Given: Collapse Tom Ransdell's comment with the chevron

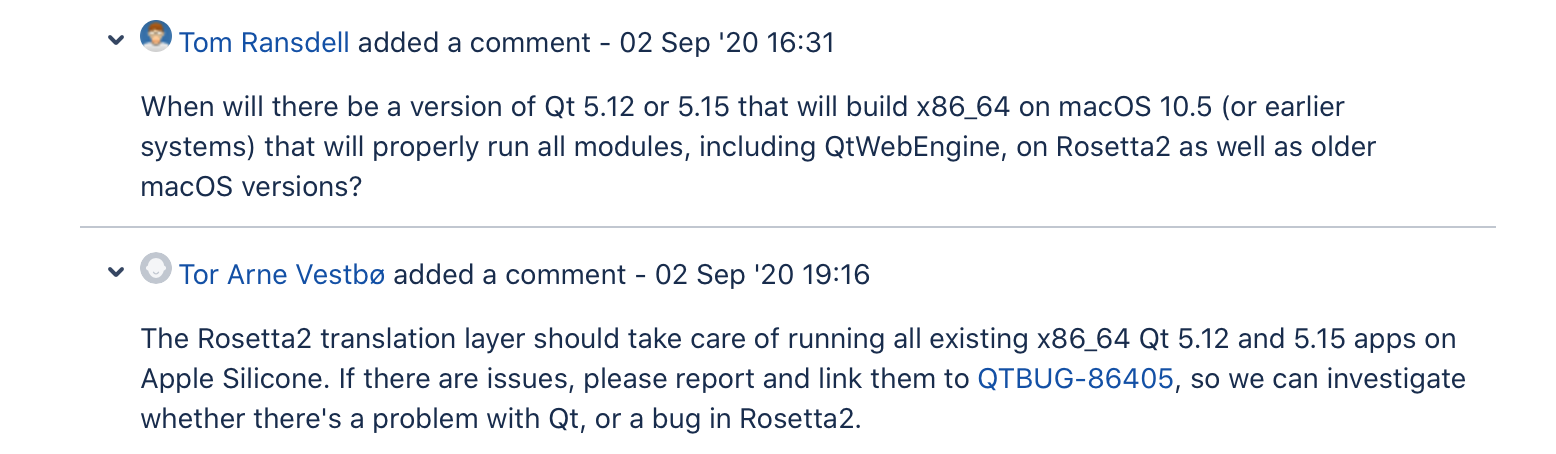Looking at the screenshot, I should point(117,42).
